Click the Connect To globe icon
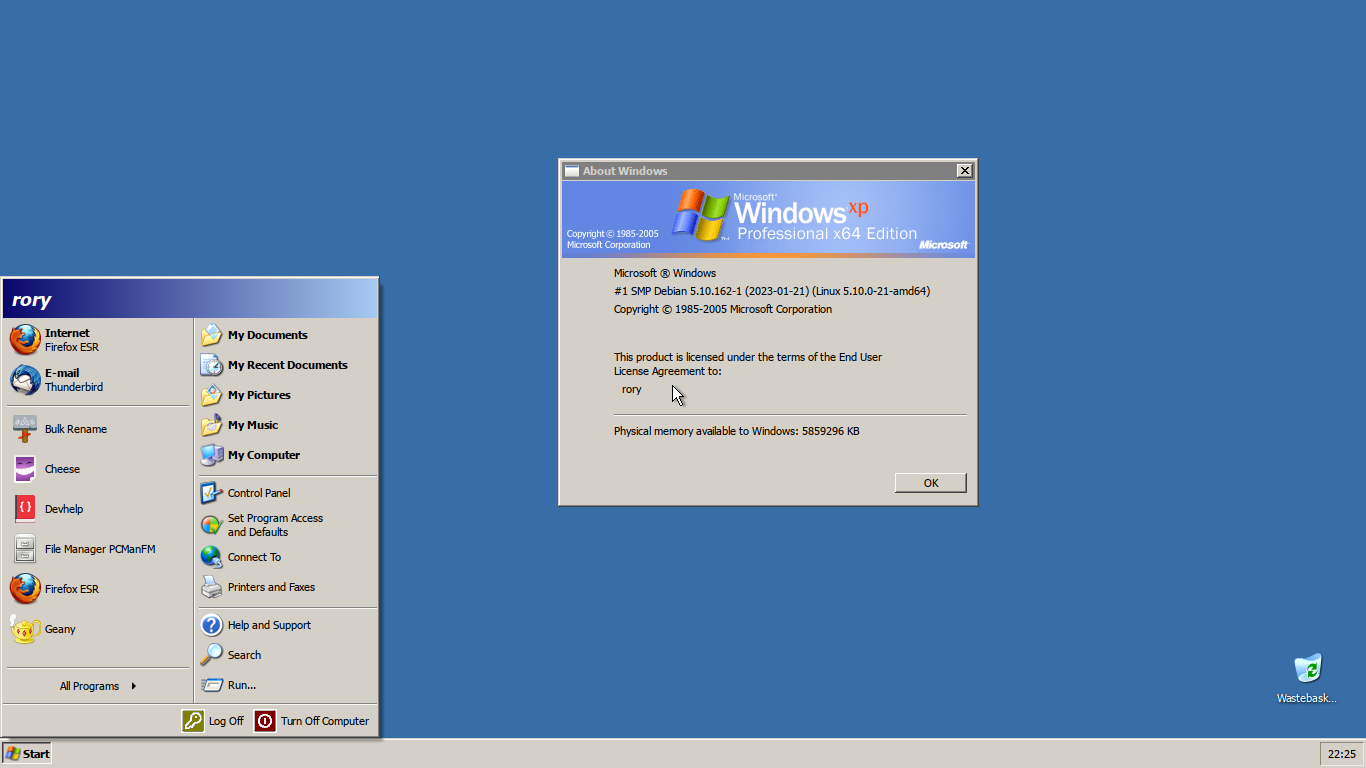 [211, 557]
